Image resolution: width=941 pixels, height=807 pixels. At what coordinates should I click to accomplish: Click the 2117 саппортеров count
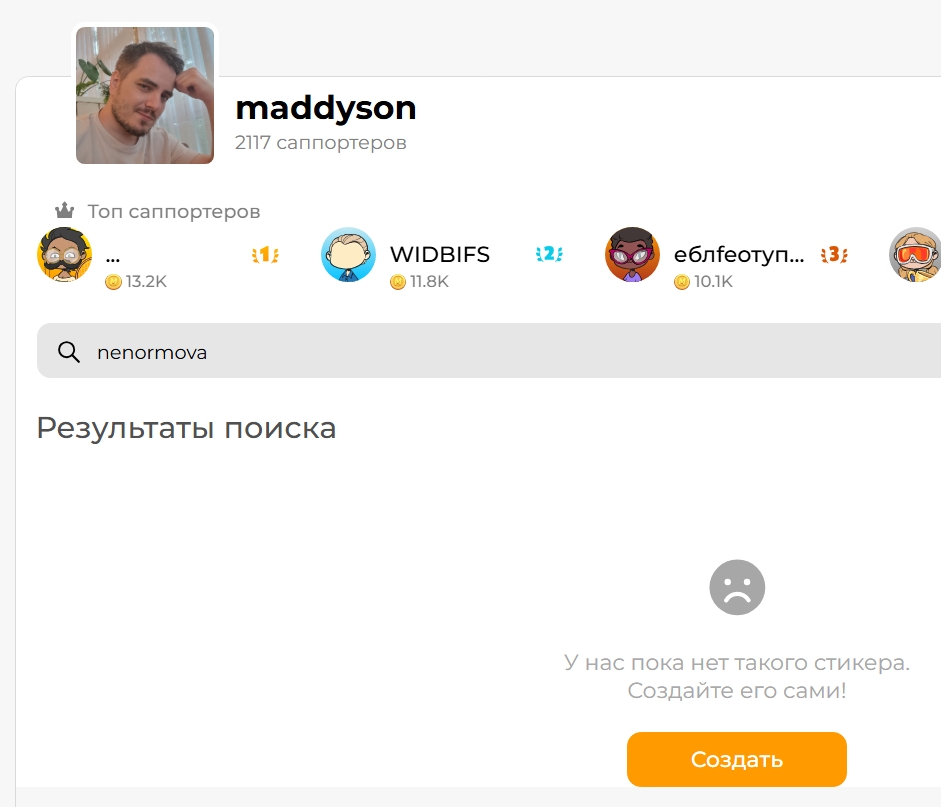(320, 143)
